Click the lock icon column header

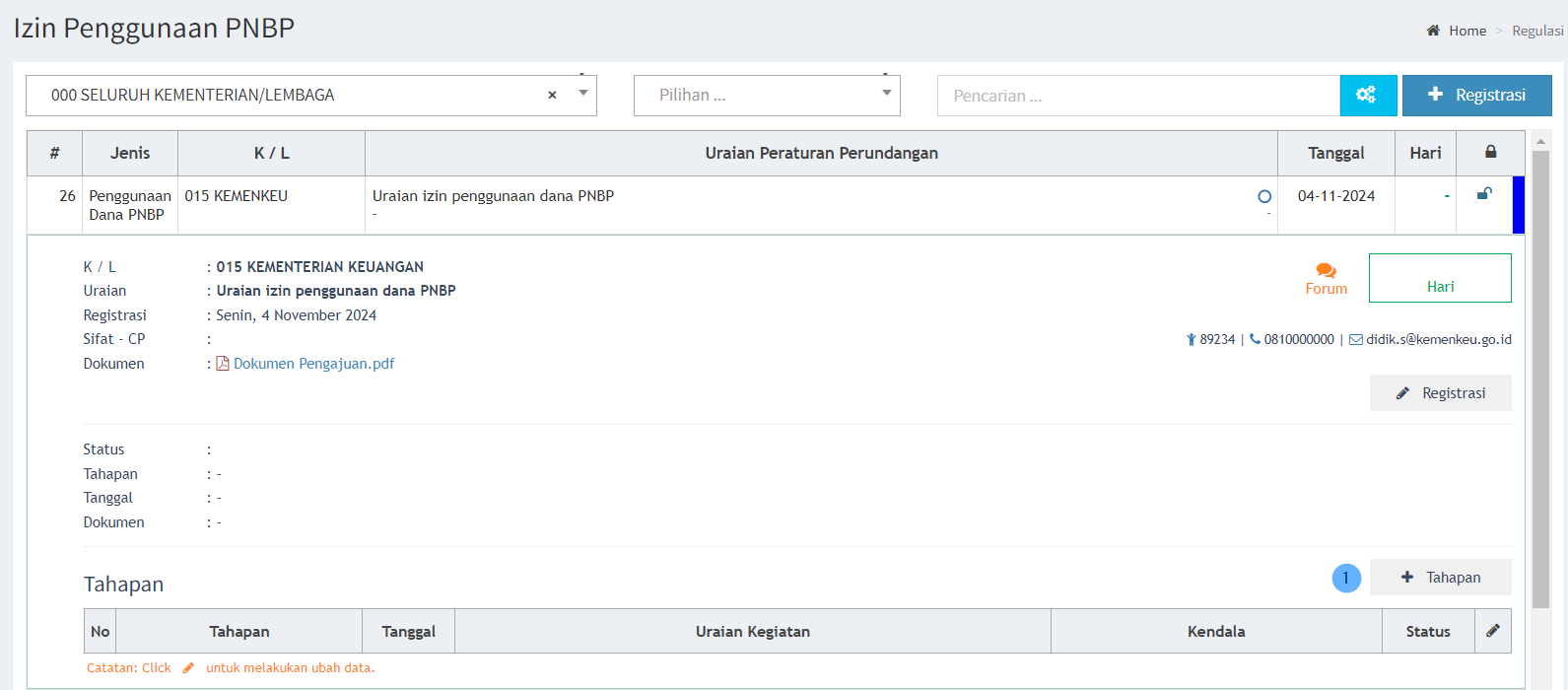1490,153
